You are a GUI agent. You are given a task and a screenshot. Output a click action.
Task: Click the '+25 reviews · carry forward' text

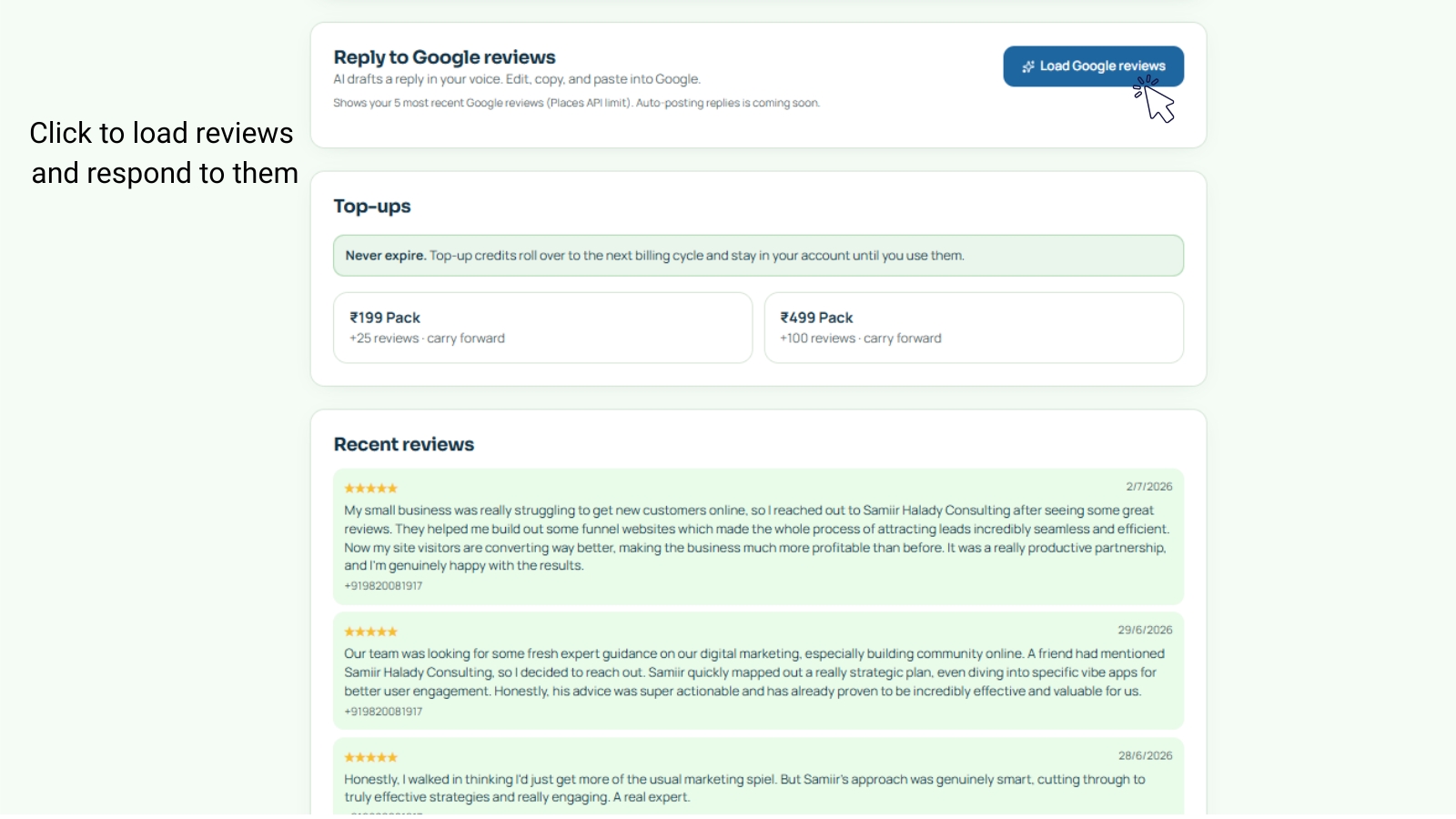coord(427,339)
